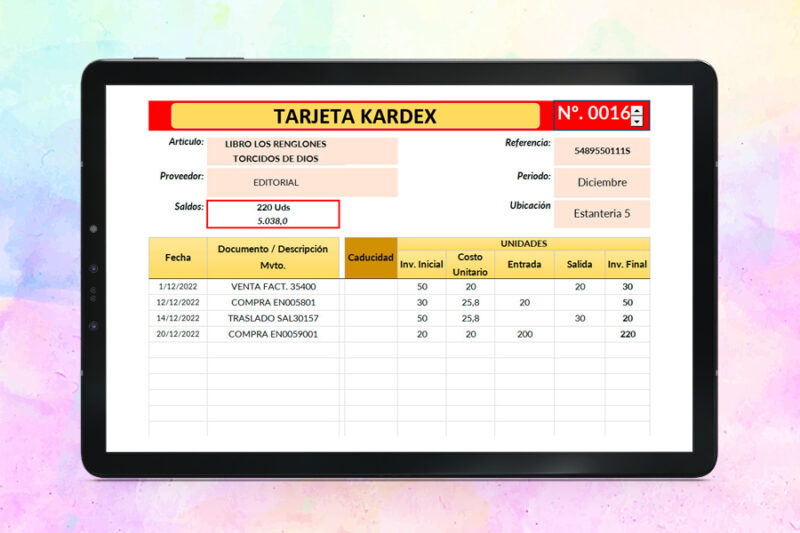800x533 pixels.
Task: Select the Proveedor: label
Action: pyautogui.click(x=182, y=176)
